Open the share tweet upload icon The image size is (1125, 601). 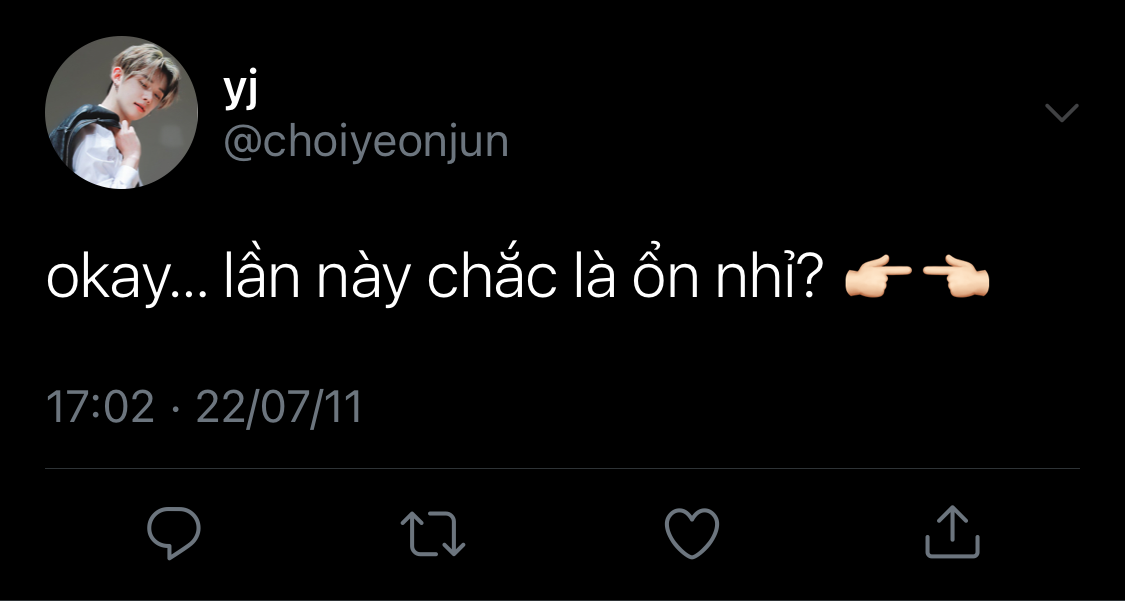point(952,532)
